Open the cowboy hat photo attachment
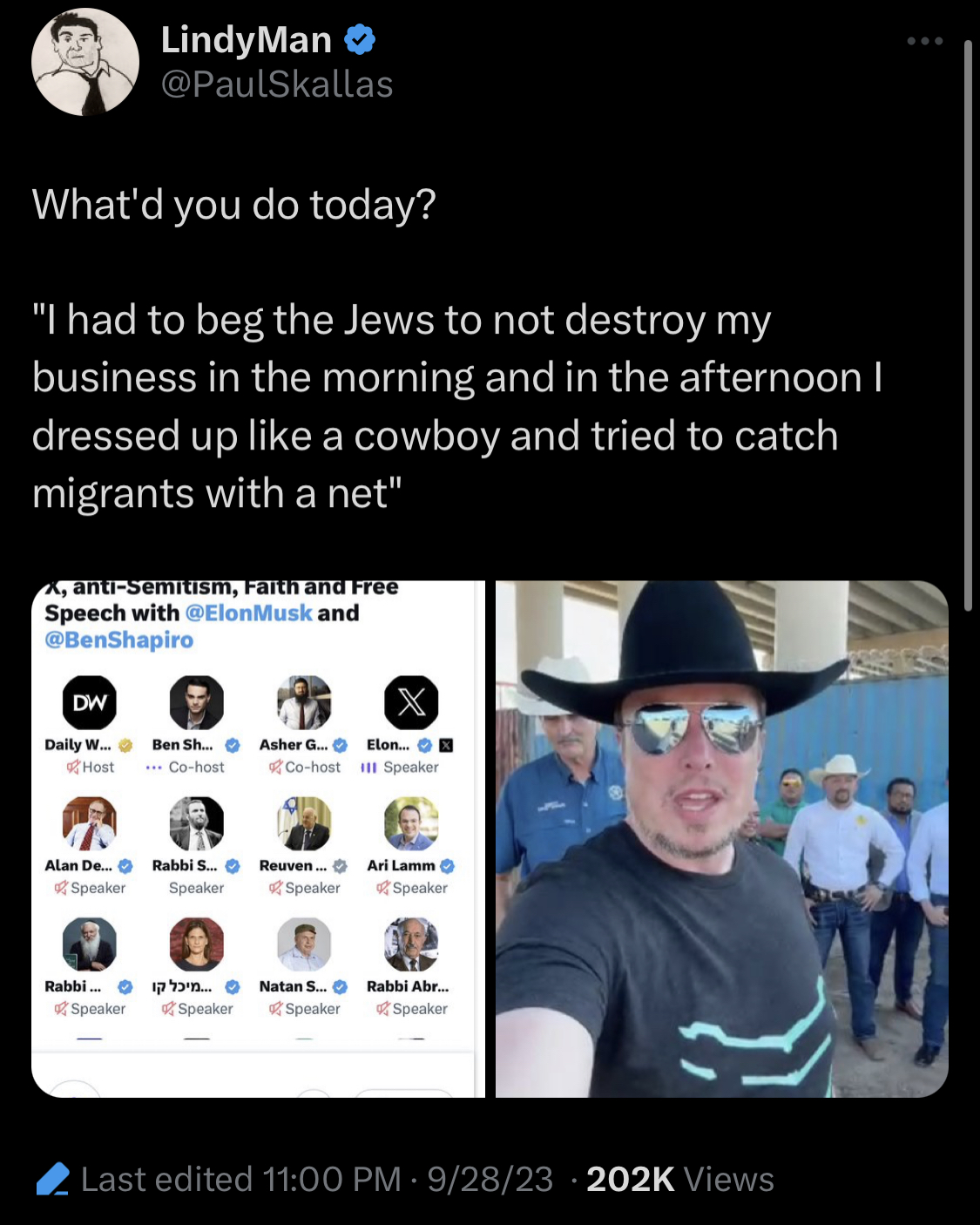980x1225 pixels. pyautogui.click(x=722, y=839)
